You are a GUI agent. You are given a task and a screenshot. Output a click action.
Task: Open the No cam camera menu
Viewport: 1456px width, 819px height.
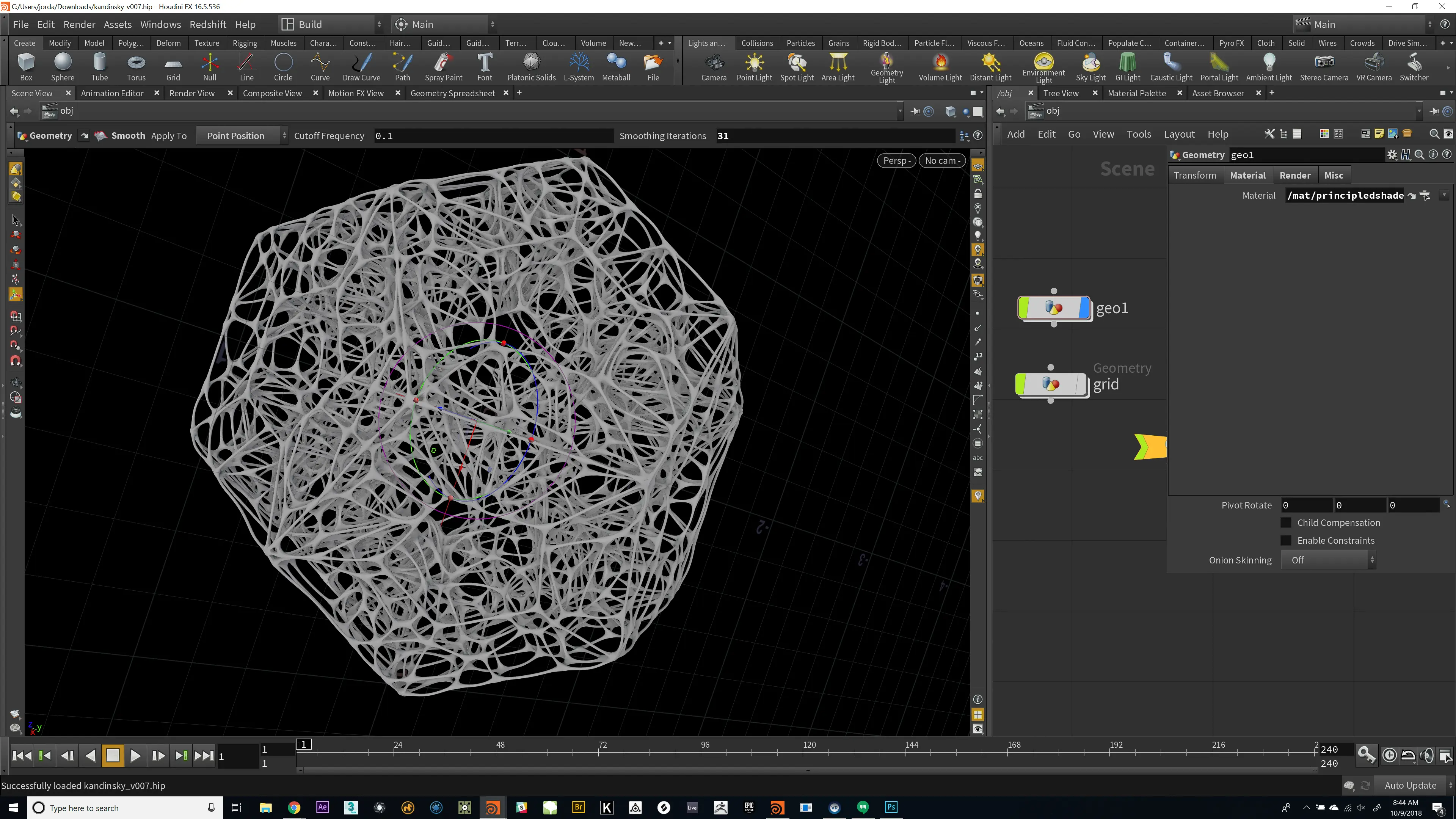click(x=942, y=160)
